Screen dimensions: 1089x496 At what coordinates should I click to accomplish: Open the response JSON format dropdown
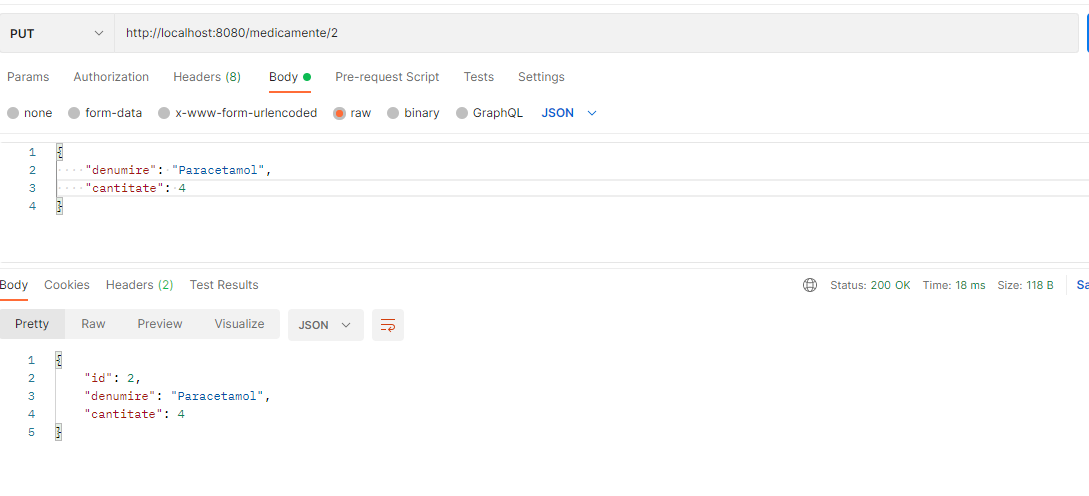pos(326,325)
